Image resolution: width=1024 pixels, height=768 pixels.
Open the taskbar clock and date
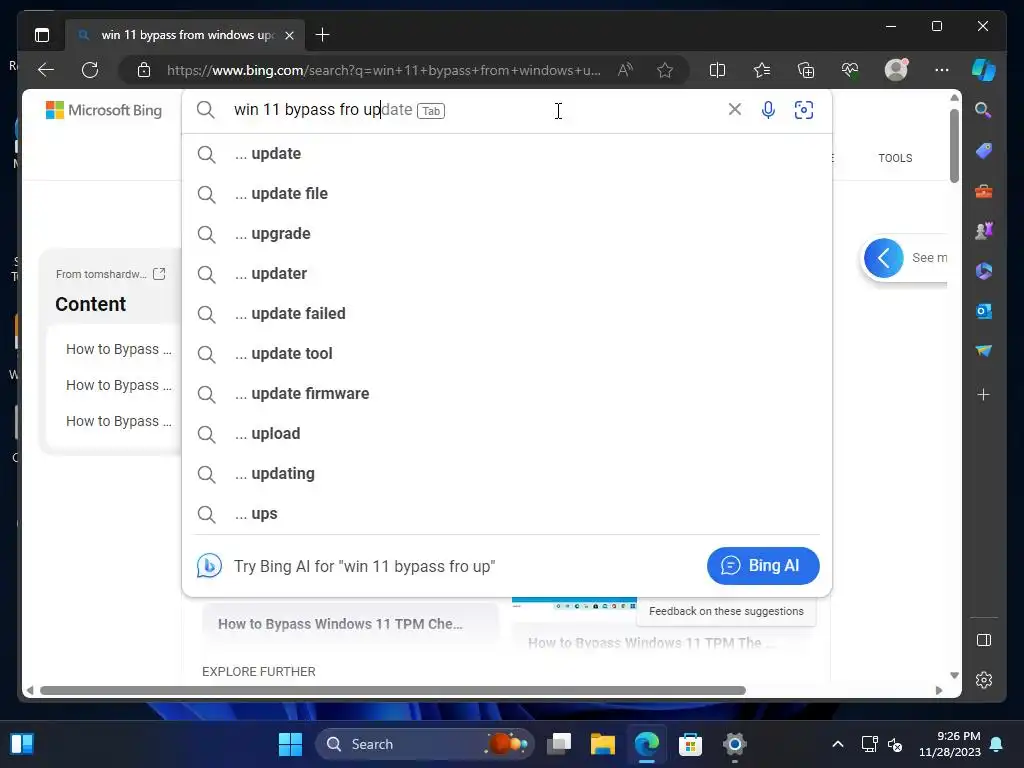point(950,744)
